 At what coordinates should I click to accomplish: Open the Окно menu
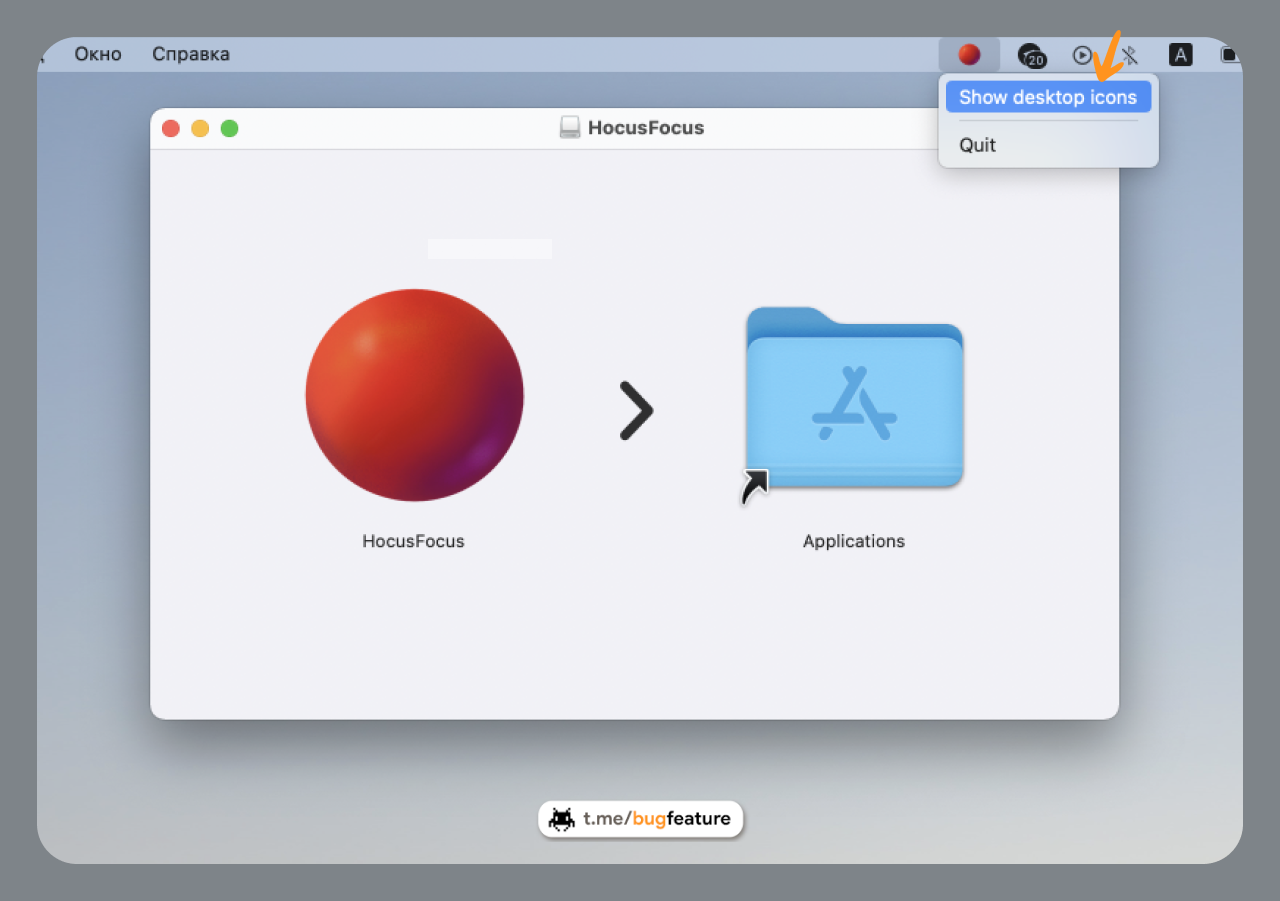click(98, 54)
